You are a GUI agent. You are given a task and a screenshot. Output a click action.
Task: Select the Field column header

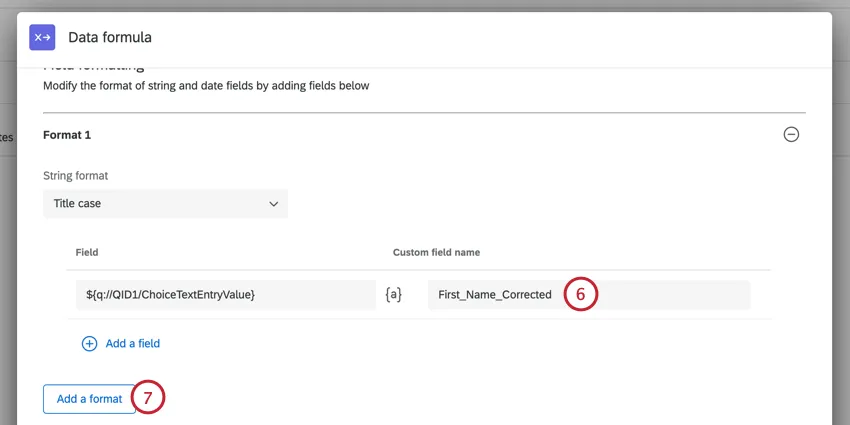coord(86,253)
